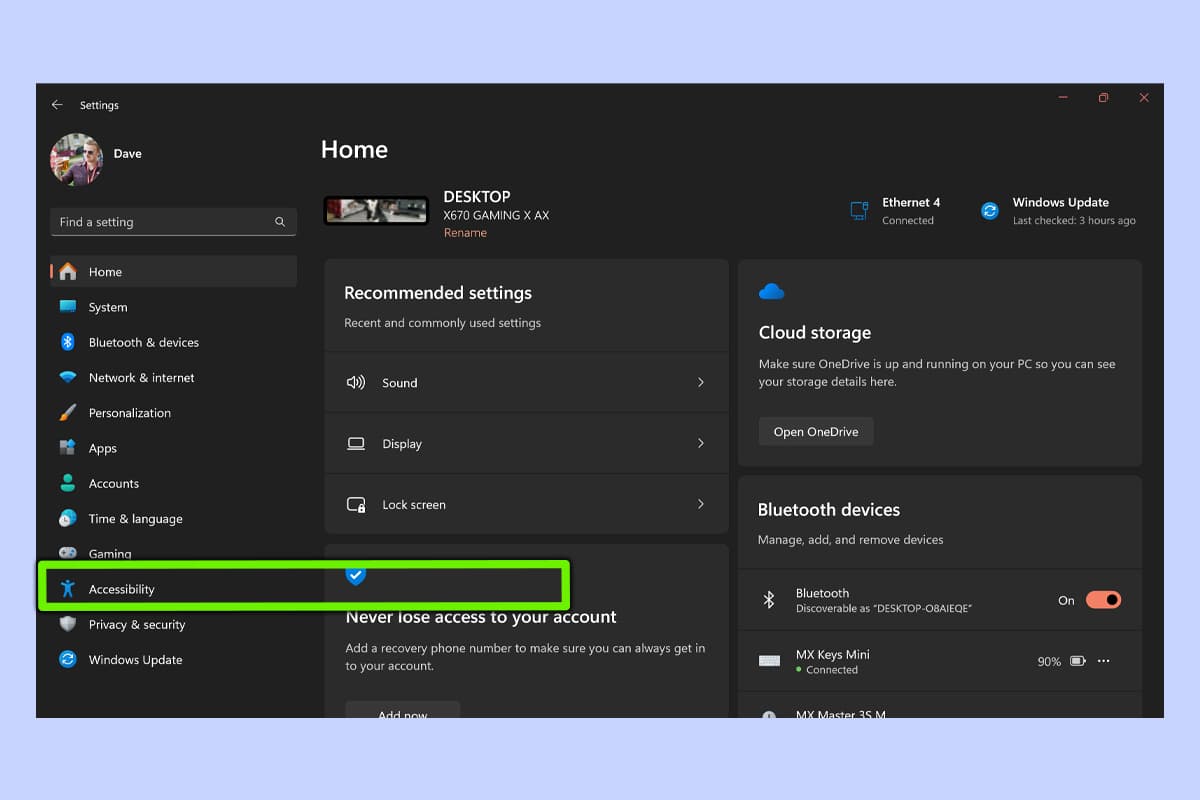Click the blue checkmark above account section
1200x800 pixels.
tap(355, 575)
